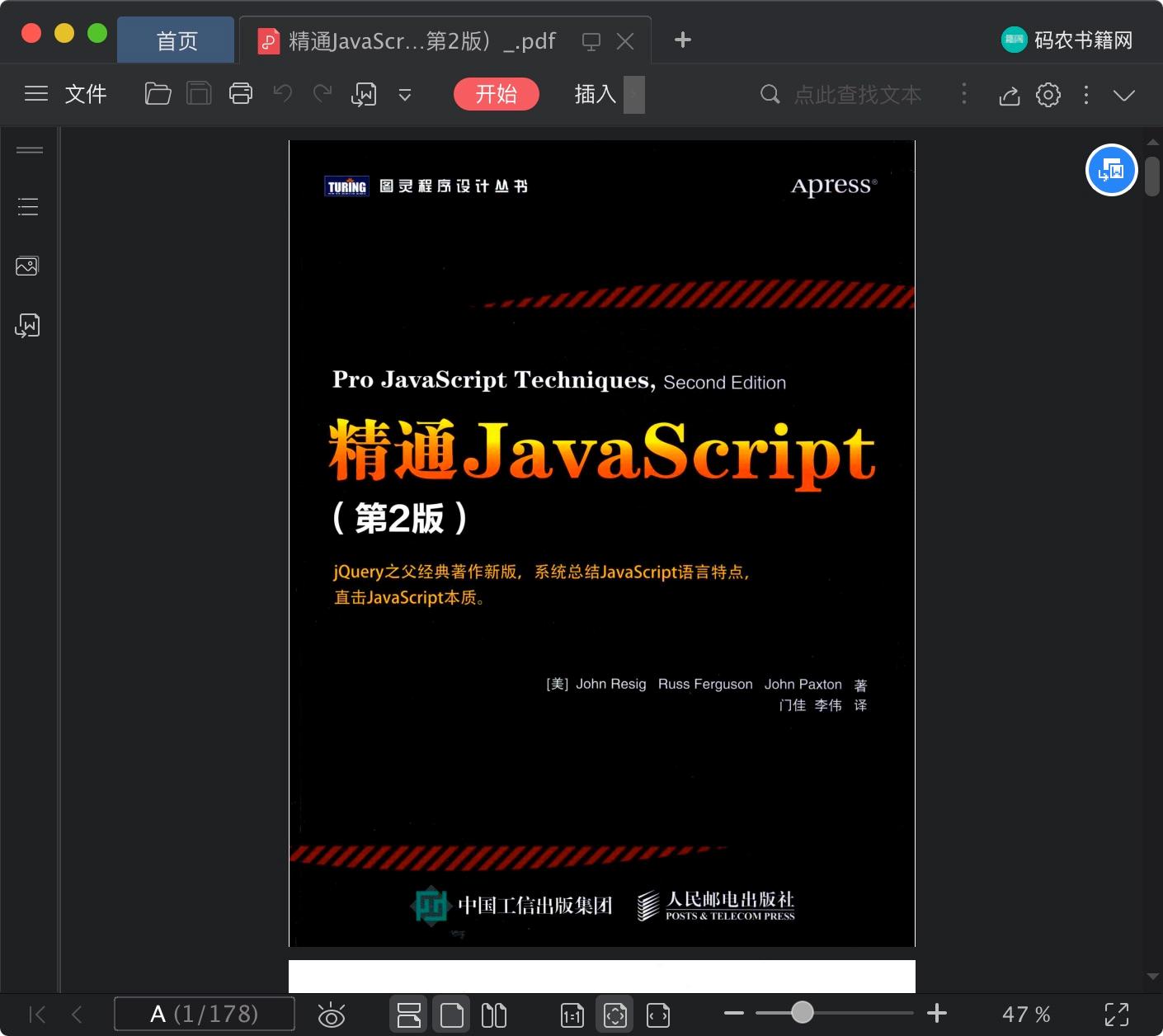Open more options dots near settings
This screenshot has height=1036, width=1163.
(1086, 95)
